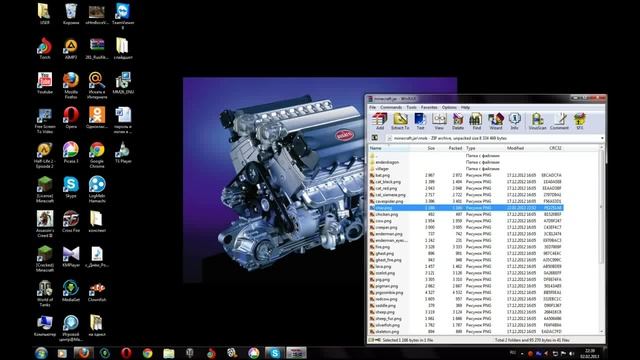Select the Skype desktop shortcut
This screenshot has height=360, width=640.
point(71,187)
